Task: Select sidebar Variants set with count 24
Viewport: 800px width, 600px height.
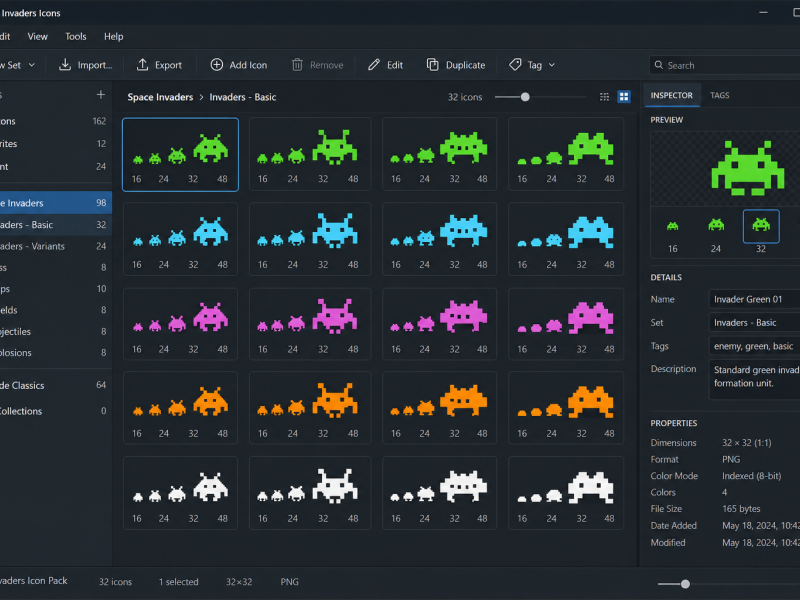Action: click(x=56, y=246)
